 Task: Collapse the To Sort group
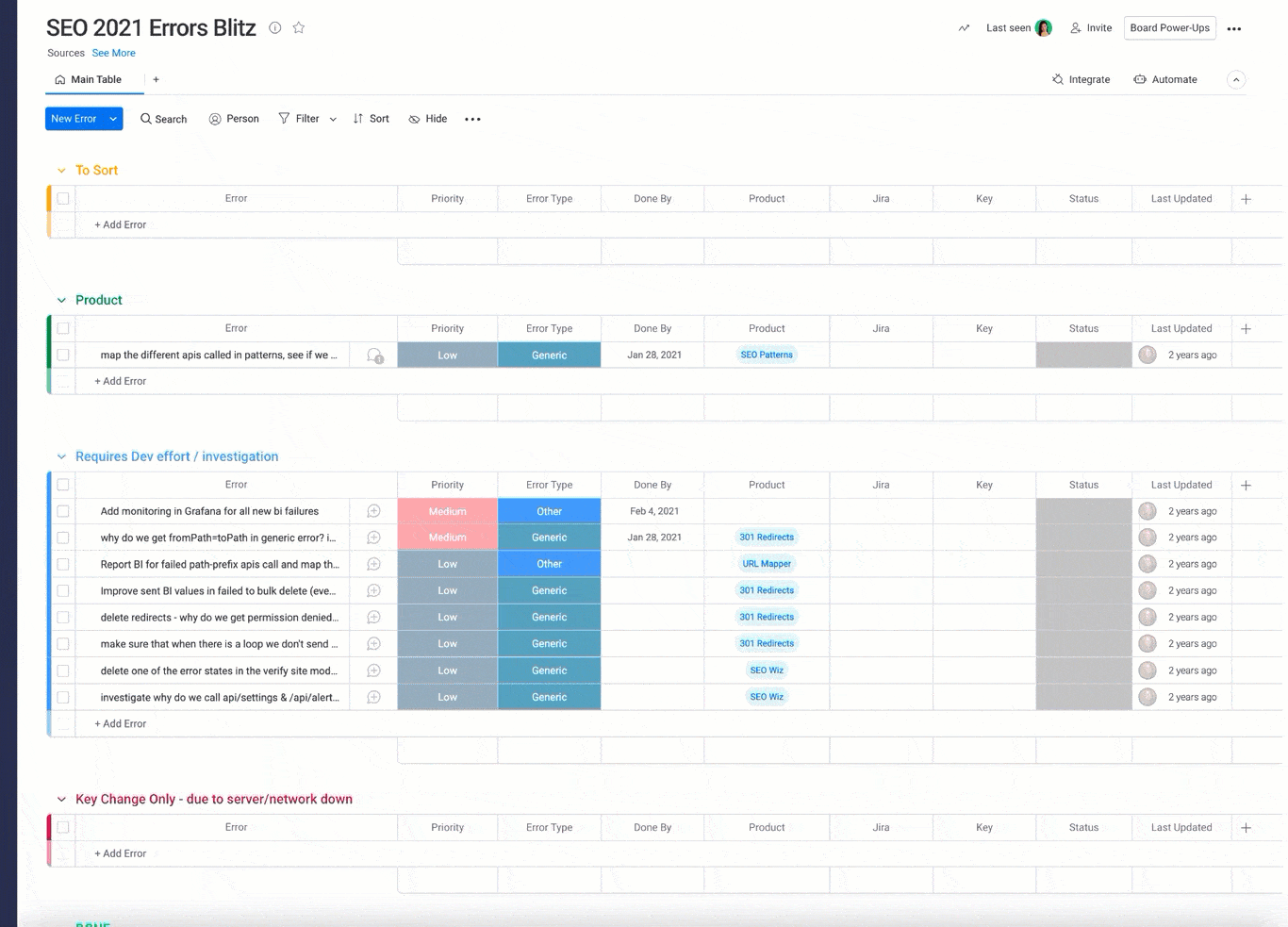[61, 171]
